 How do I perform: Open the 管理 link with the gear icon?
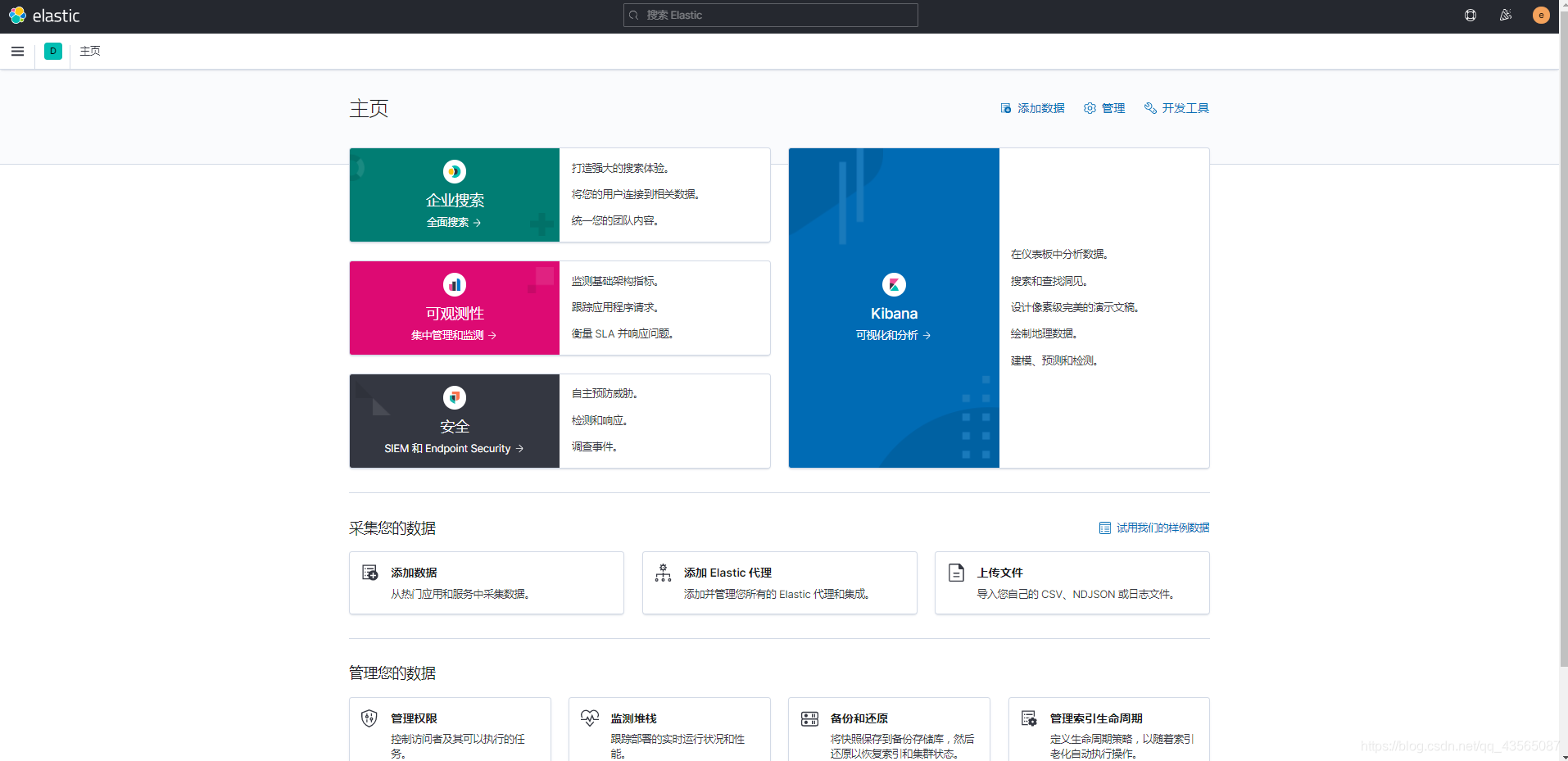click(1104, 108)
